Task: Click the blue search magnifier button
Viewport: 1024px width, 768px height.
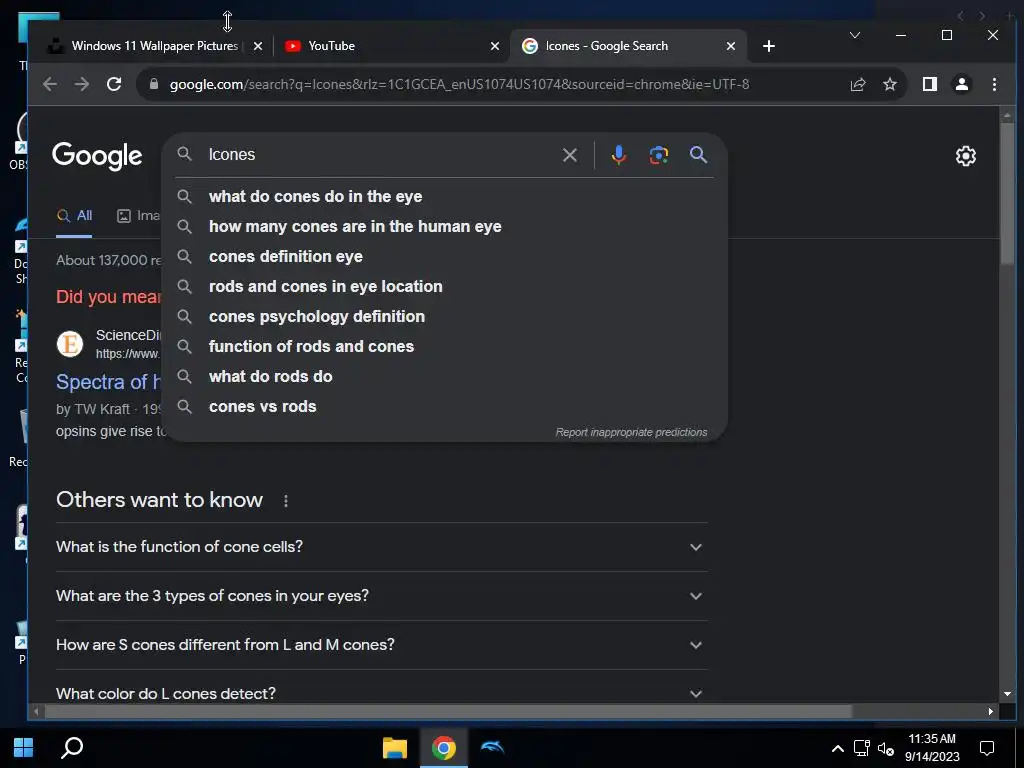Action: tap(698, 155)
